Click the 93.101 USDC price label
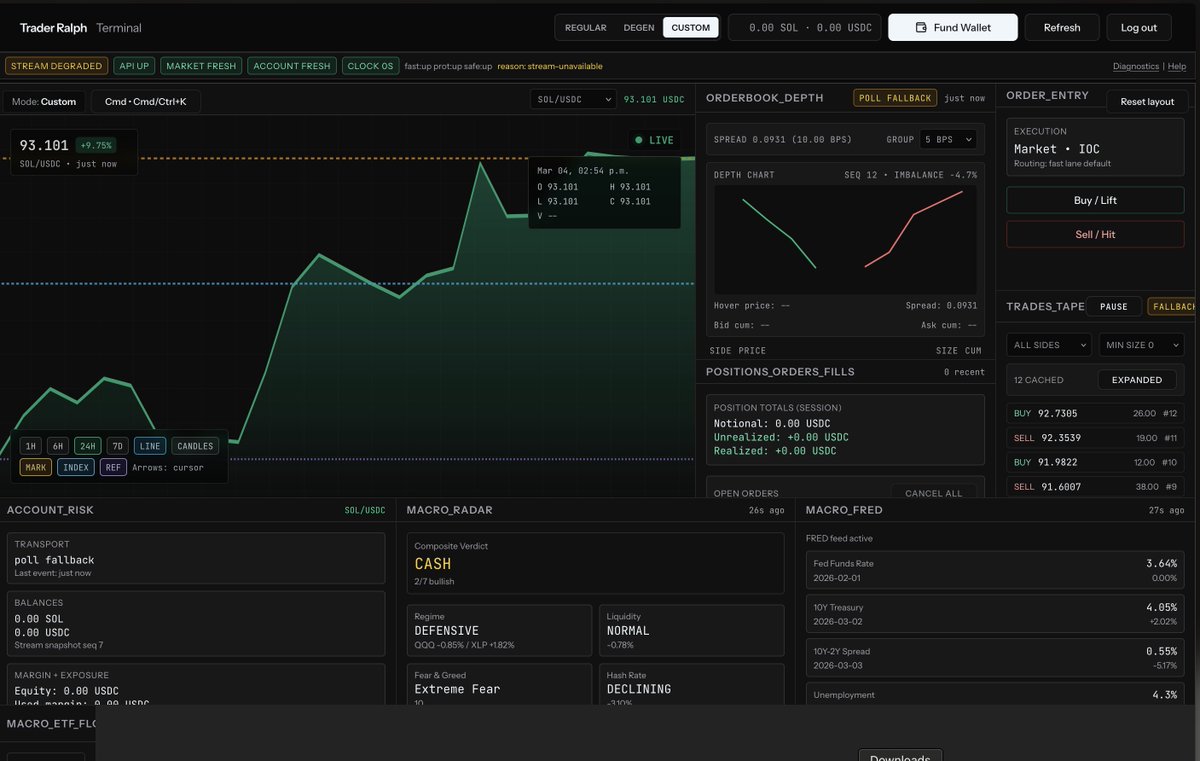Image resolution: width=1200 pixels, height=761 pixels. (654, 99)
